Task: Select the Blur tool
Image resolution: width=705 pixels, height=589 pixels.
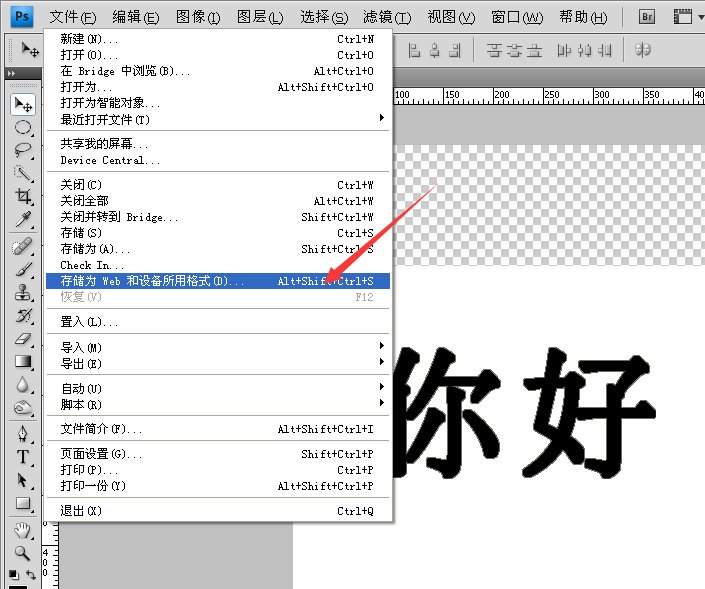Action: click(x=23, y=385)
